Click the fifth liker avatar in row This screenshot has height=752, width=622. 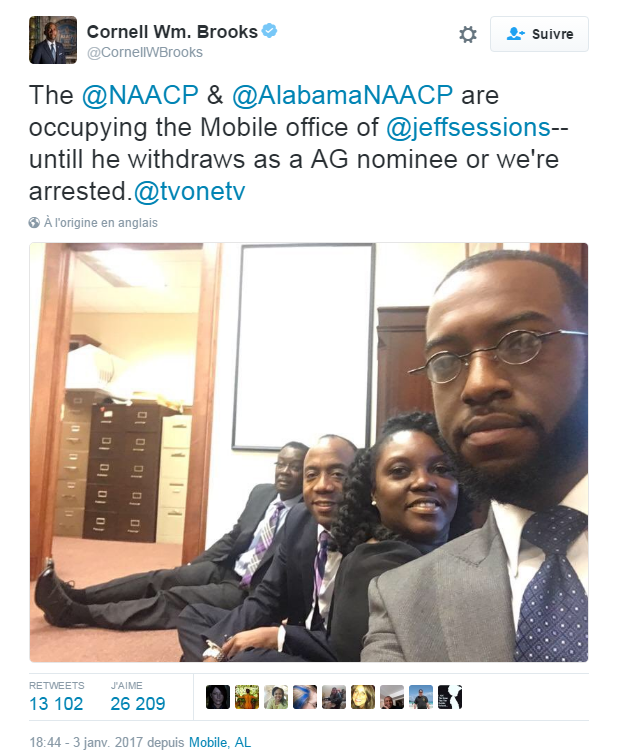(334, 697)
